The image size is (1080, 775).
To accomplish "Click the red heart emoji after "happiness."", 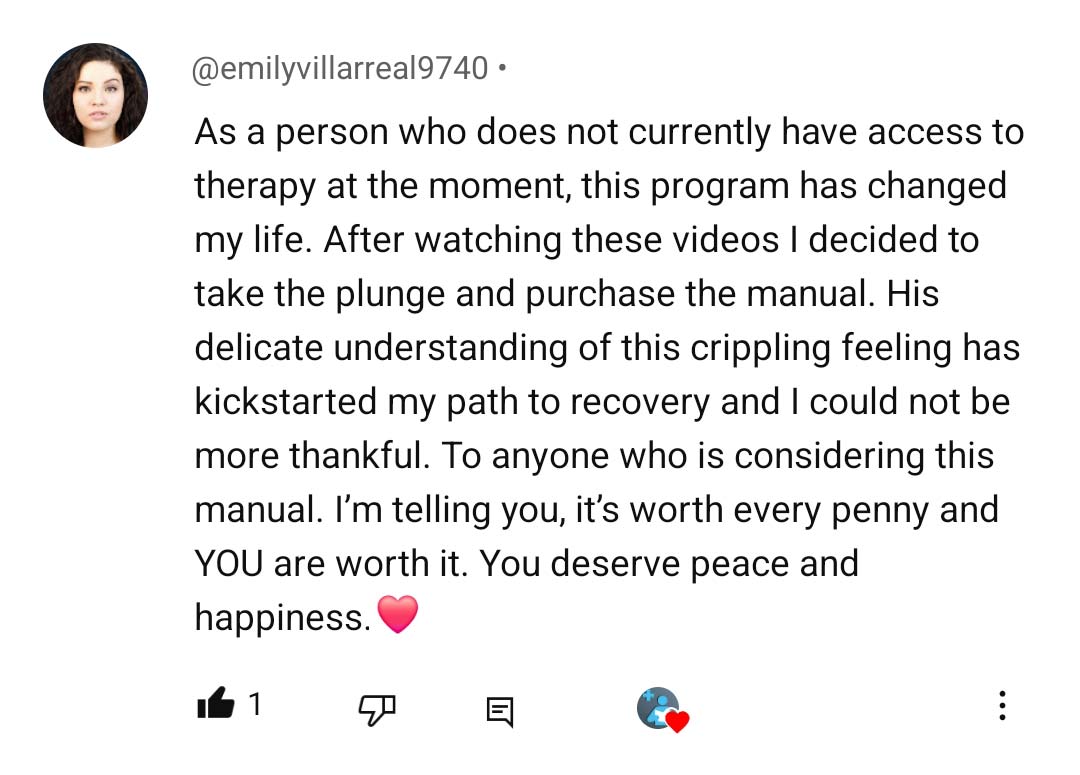I will (x=397, y=615).
